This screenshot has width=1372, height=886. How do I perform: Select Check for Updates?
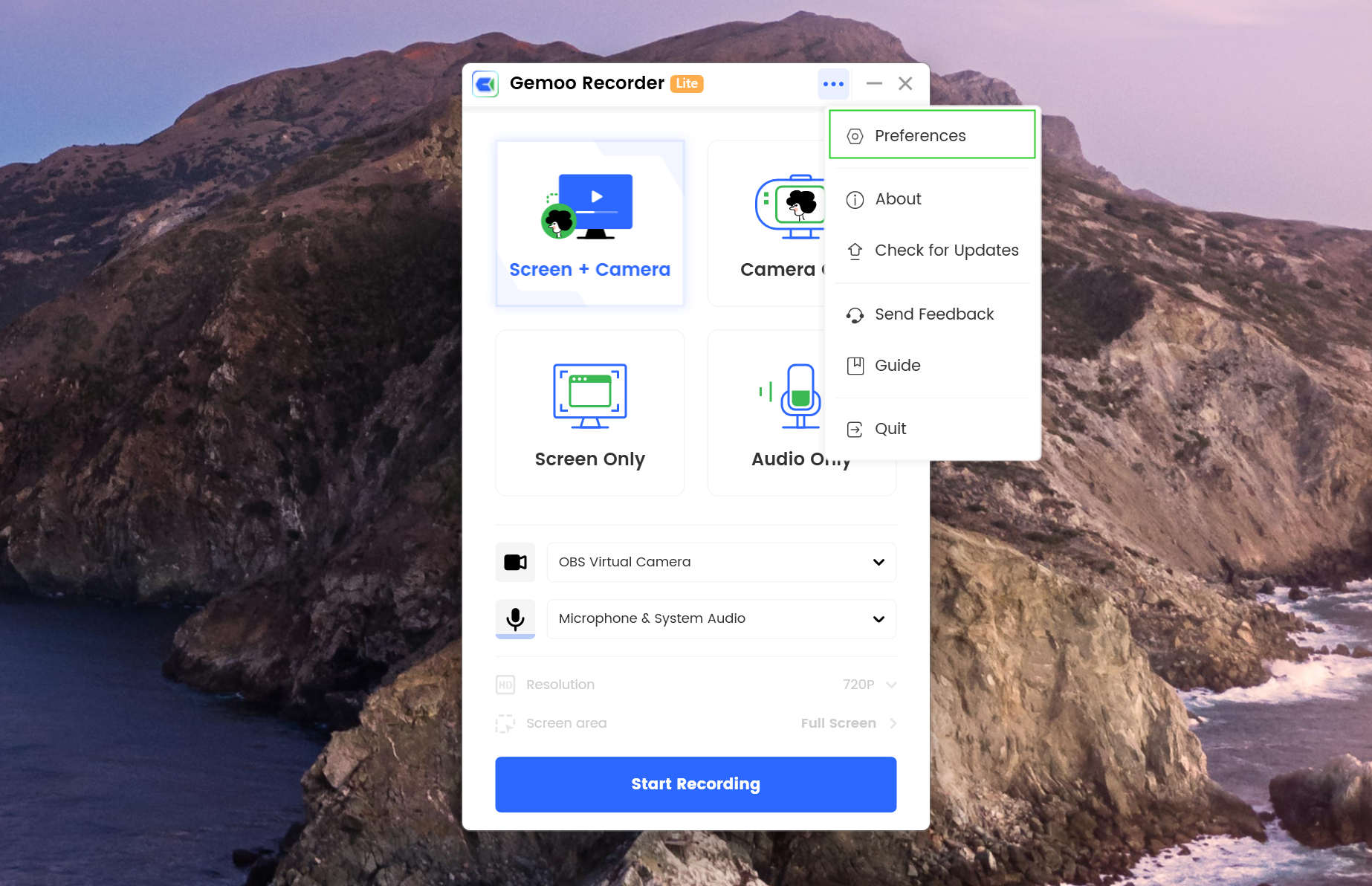(x=932, y=250)
